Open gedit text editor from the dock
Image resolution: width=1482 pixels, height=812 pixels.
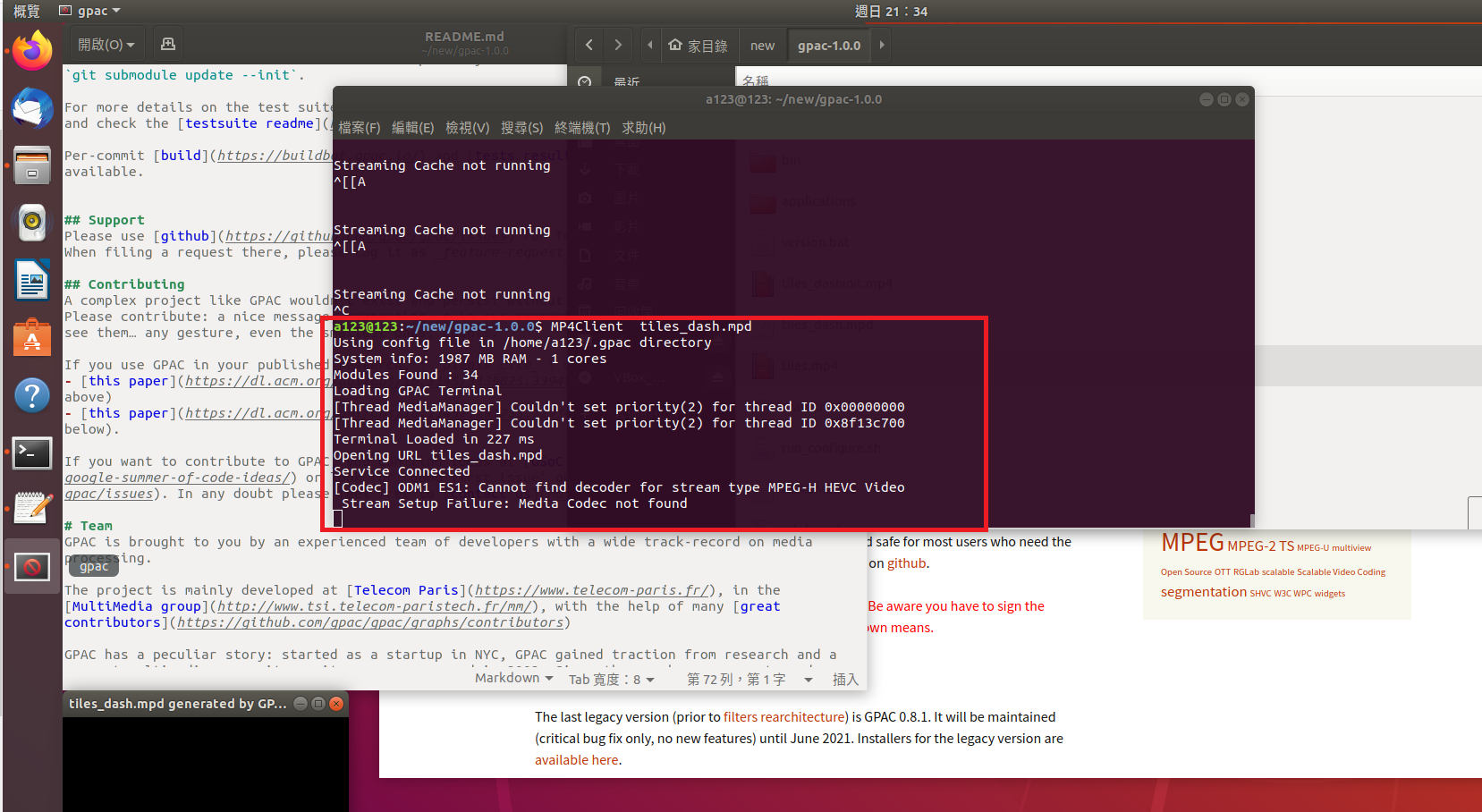point(32,507)
